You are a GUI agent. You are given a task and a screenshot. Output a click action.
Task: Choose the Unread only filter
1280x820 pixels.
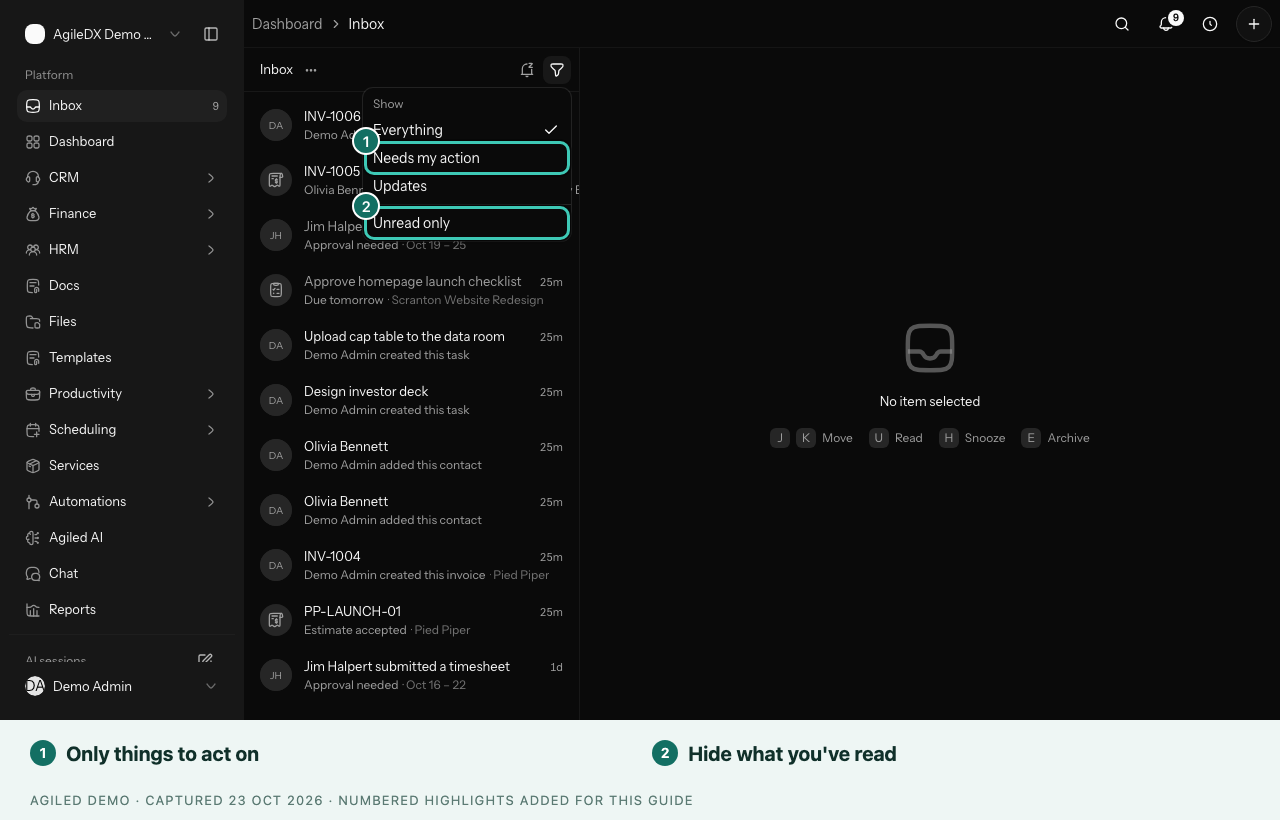[467, 223]
